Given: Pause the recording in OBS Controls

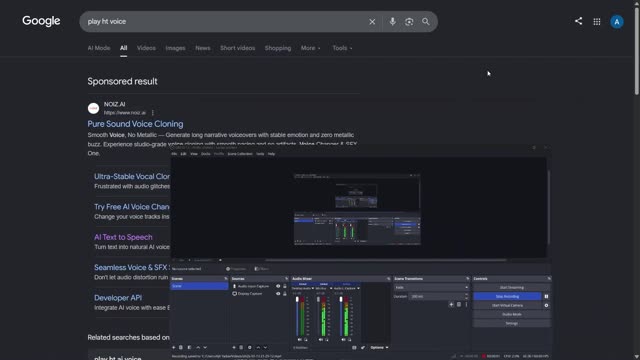Looking at the screenshot, I should point(546,296).
